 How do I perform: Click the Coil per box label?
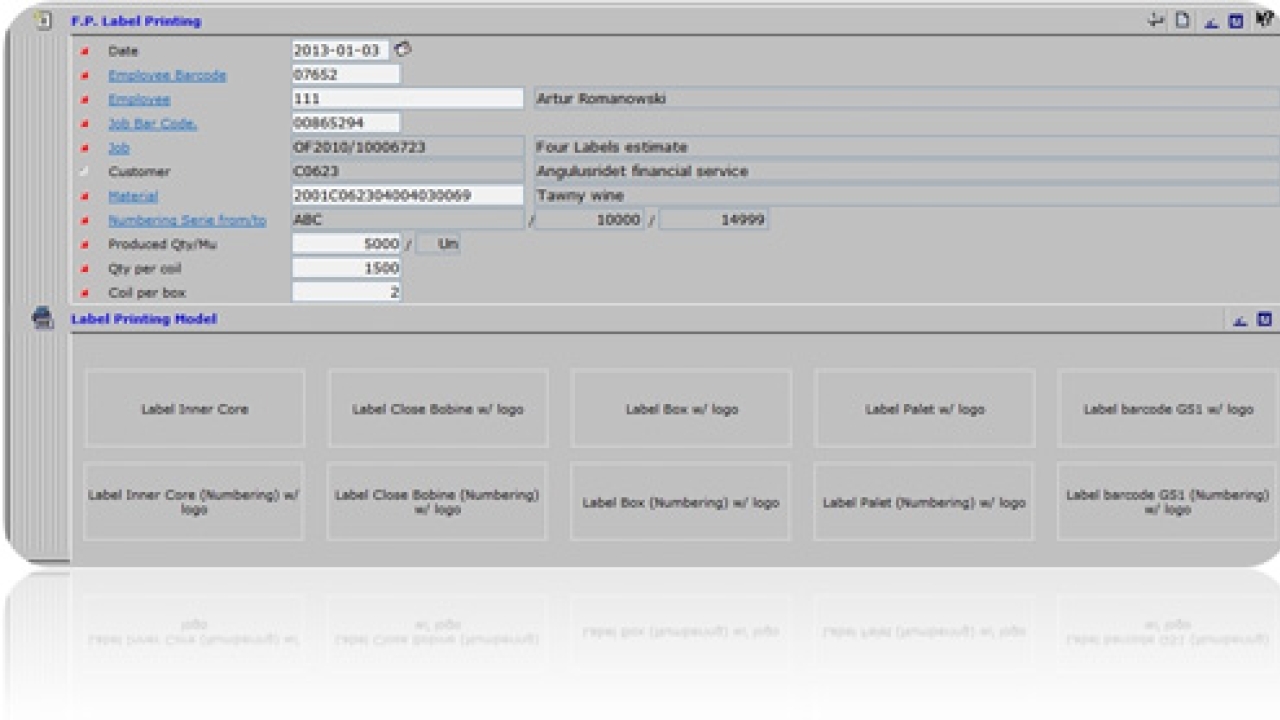click(x=146, y=293)
